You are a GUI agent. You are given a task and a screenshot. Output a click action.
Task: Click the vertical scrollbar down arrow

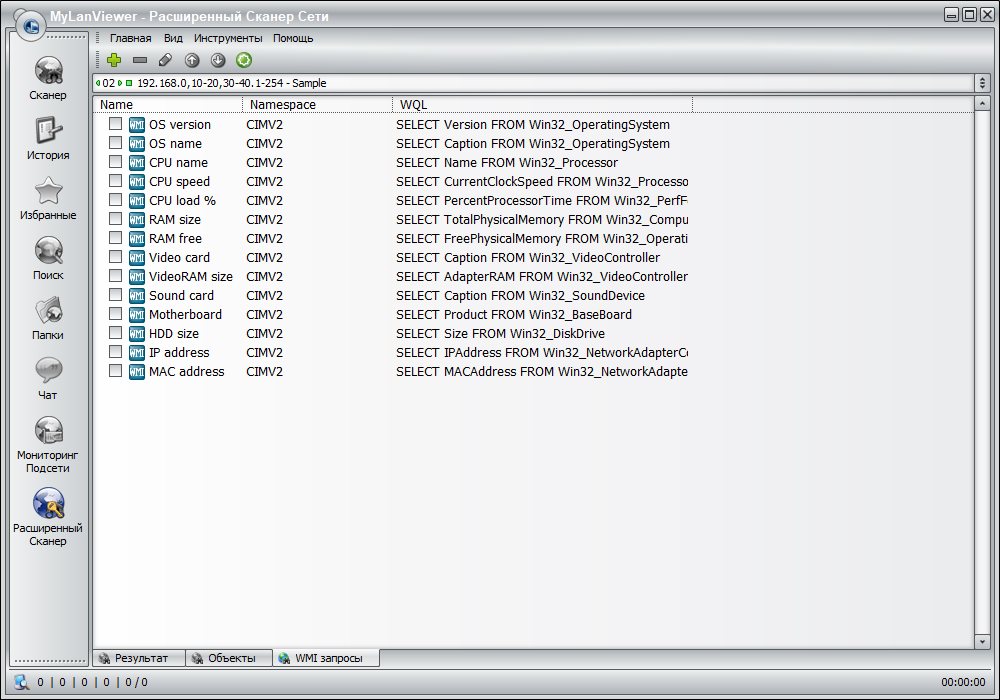(982, 641)
